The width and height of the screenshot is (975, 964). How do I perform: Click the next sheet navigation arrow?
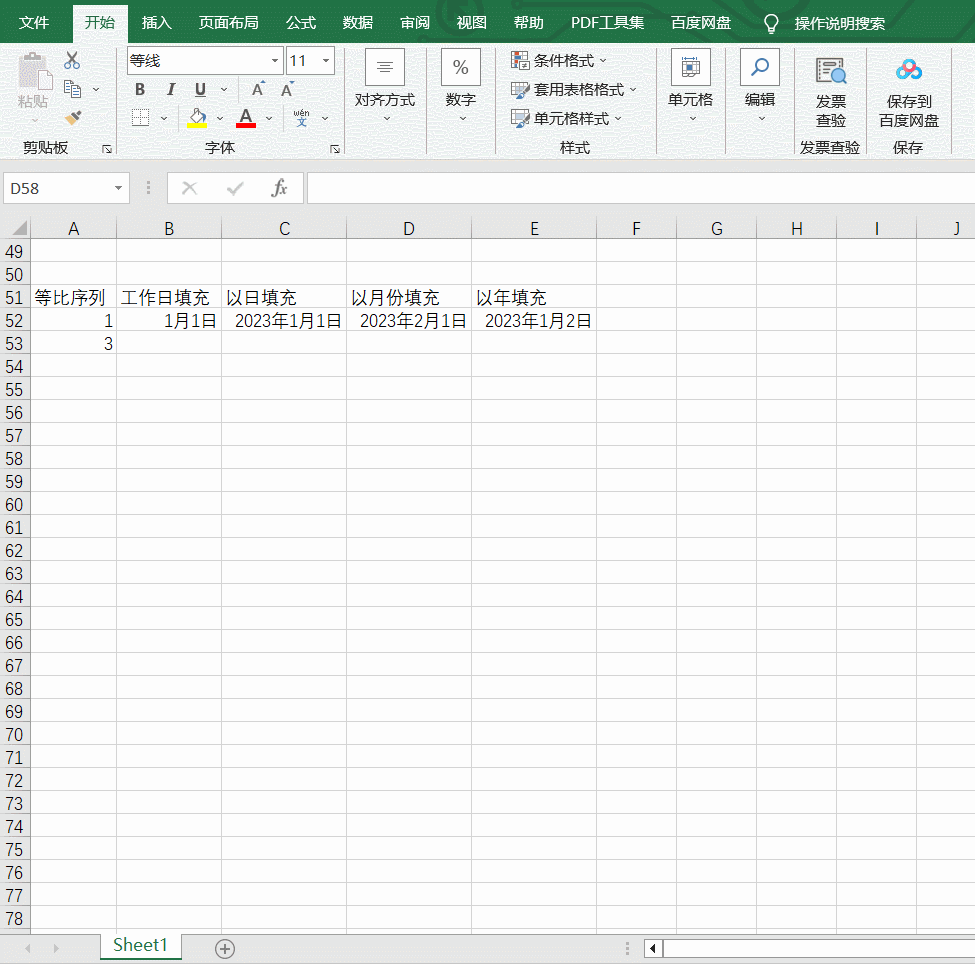[56, 948]
